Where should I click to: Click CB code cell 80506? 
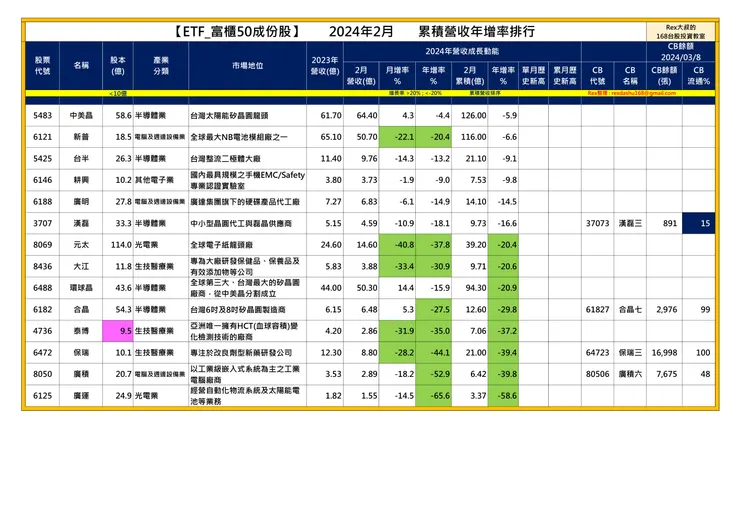click(597, 374)
